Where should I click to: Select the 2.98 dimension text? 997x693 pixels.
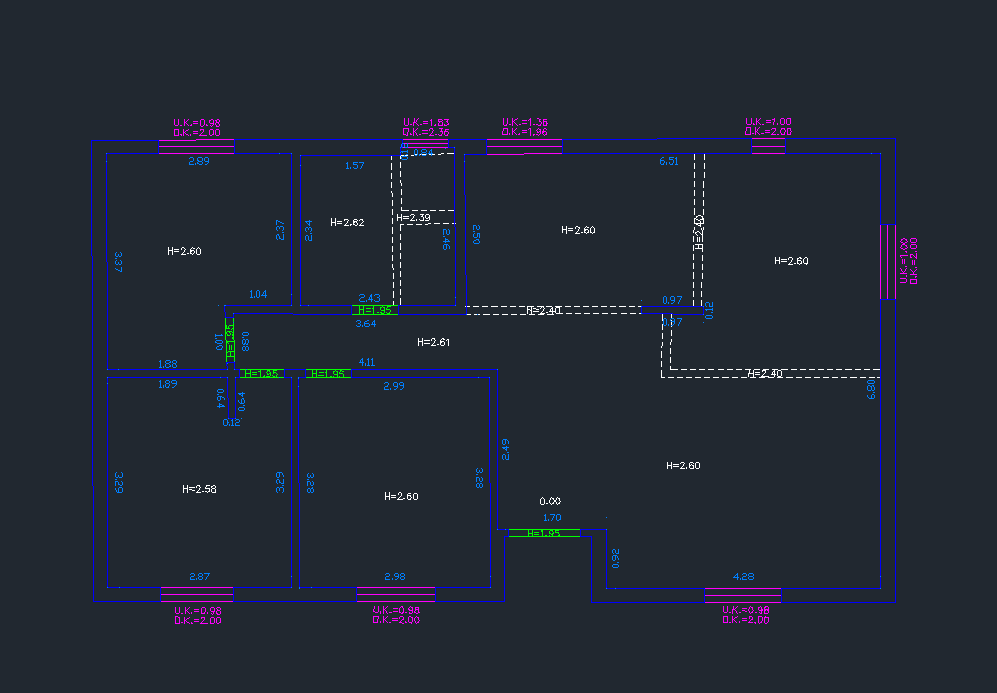[x=394, y=576]
